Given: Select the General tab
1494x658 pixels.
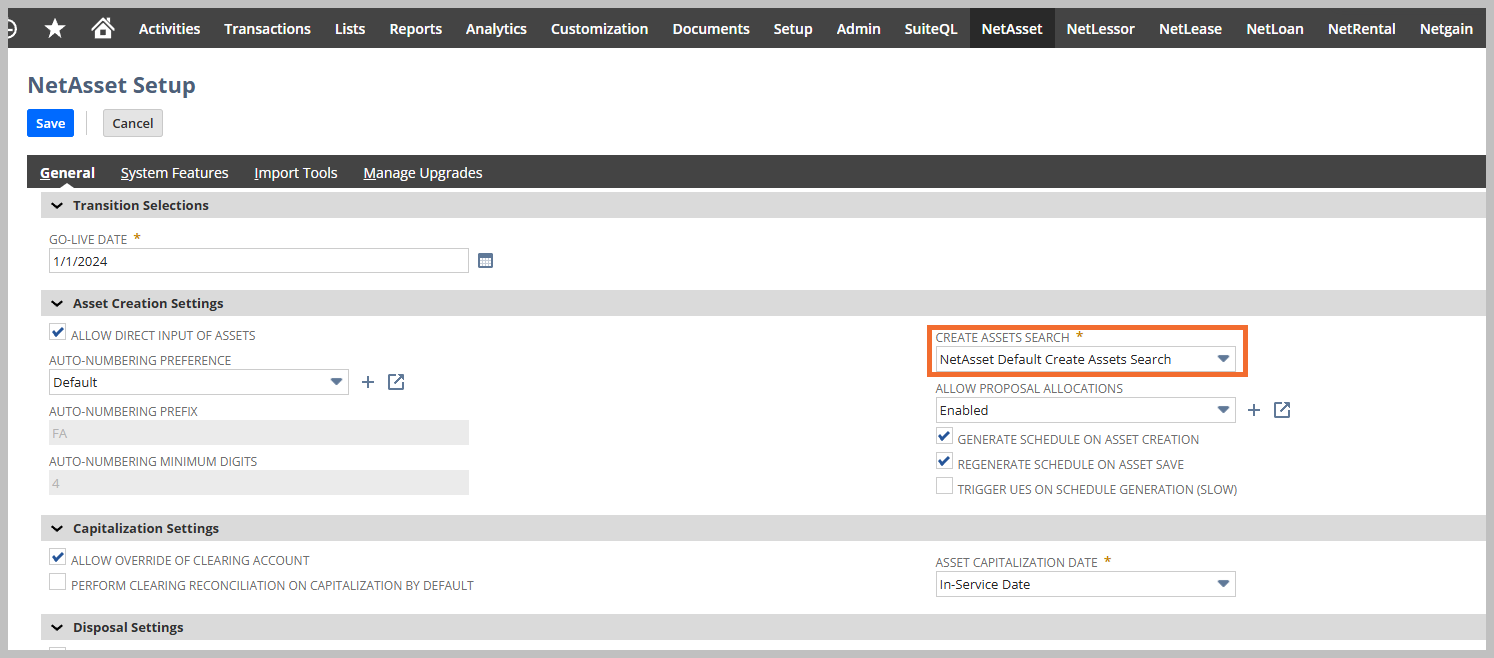Looking at the screenshot, I should pos(67,173).
